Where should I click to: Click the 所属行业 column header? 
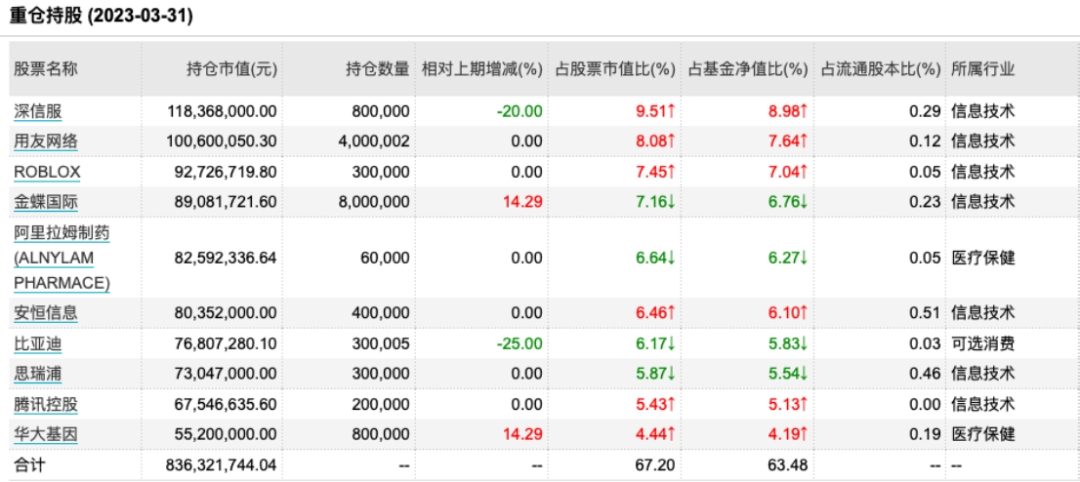(x=983, y=69)
